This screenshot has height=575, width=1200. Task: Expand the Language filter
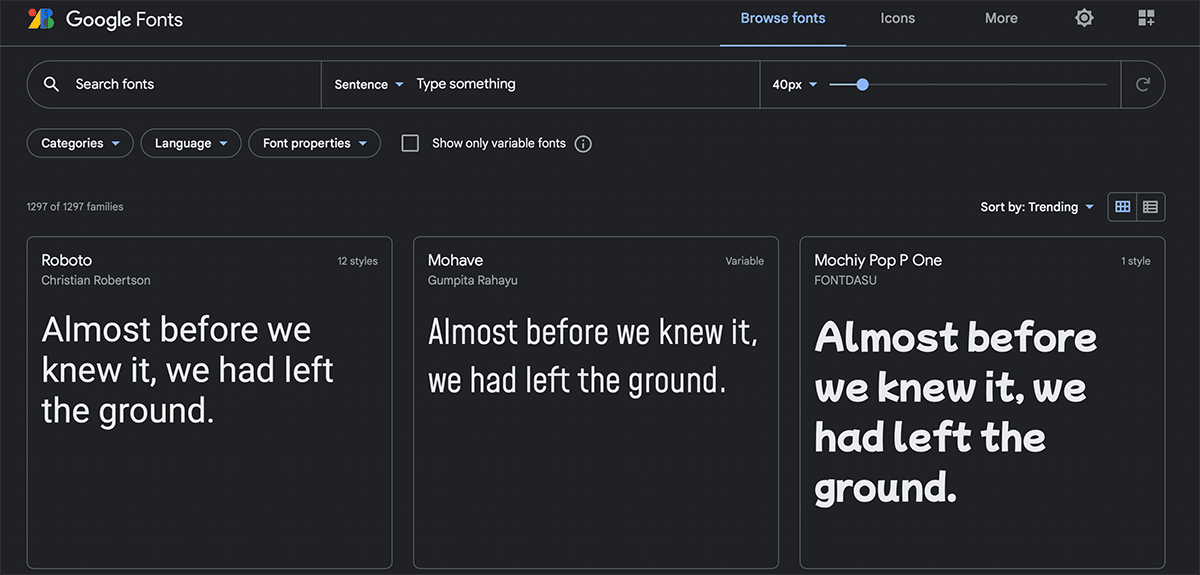[x=191, y=143]
